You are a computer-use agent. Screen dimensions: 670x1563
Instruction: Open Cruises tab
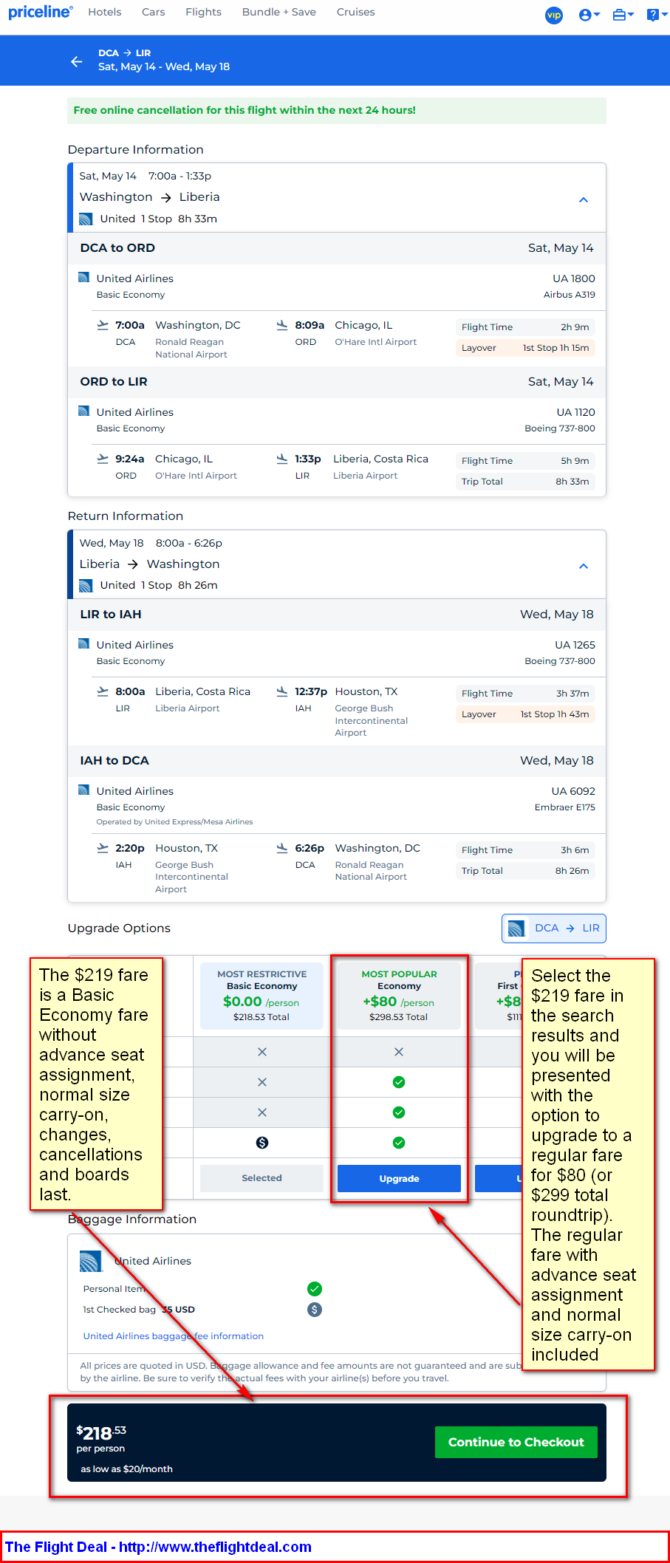356,13
